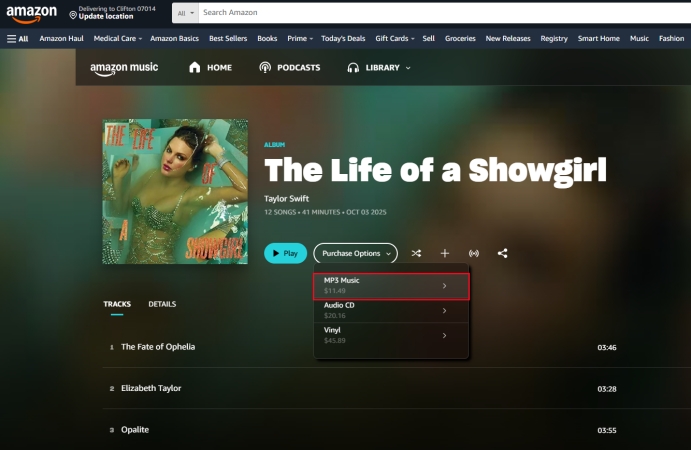Expand Medical Care menu

tap(118, 39)
